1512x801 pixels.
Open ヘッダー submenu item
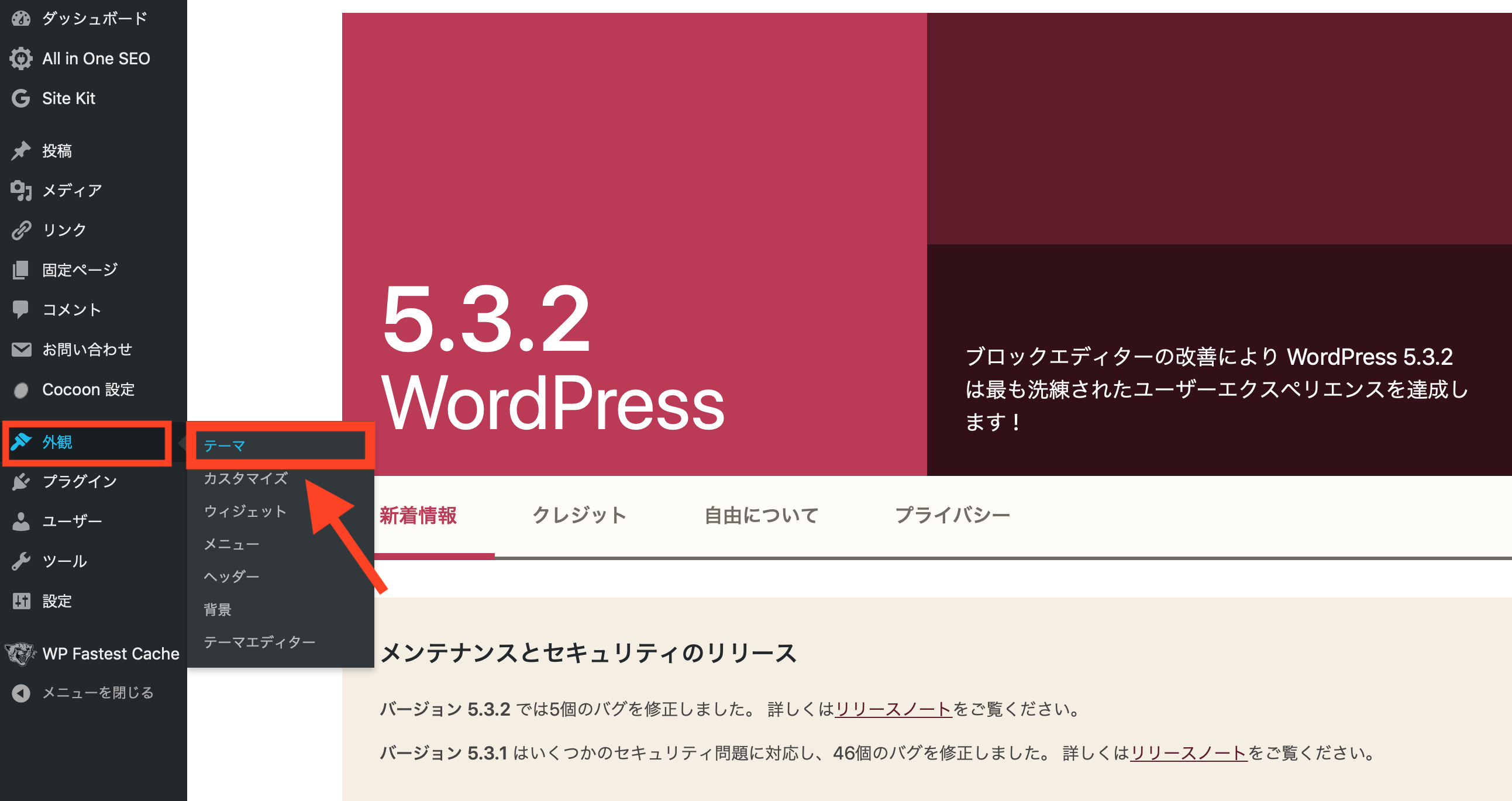[231, 576]
